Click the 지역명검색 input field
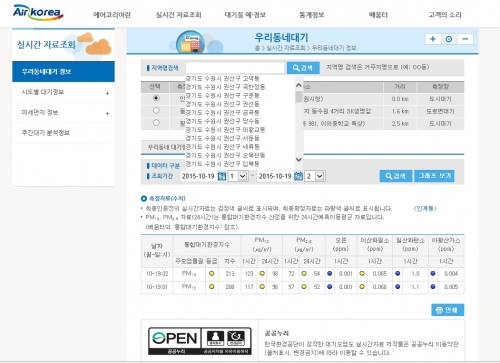This screenshot has height=363, width=500. pos(235,68)
